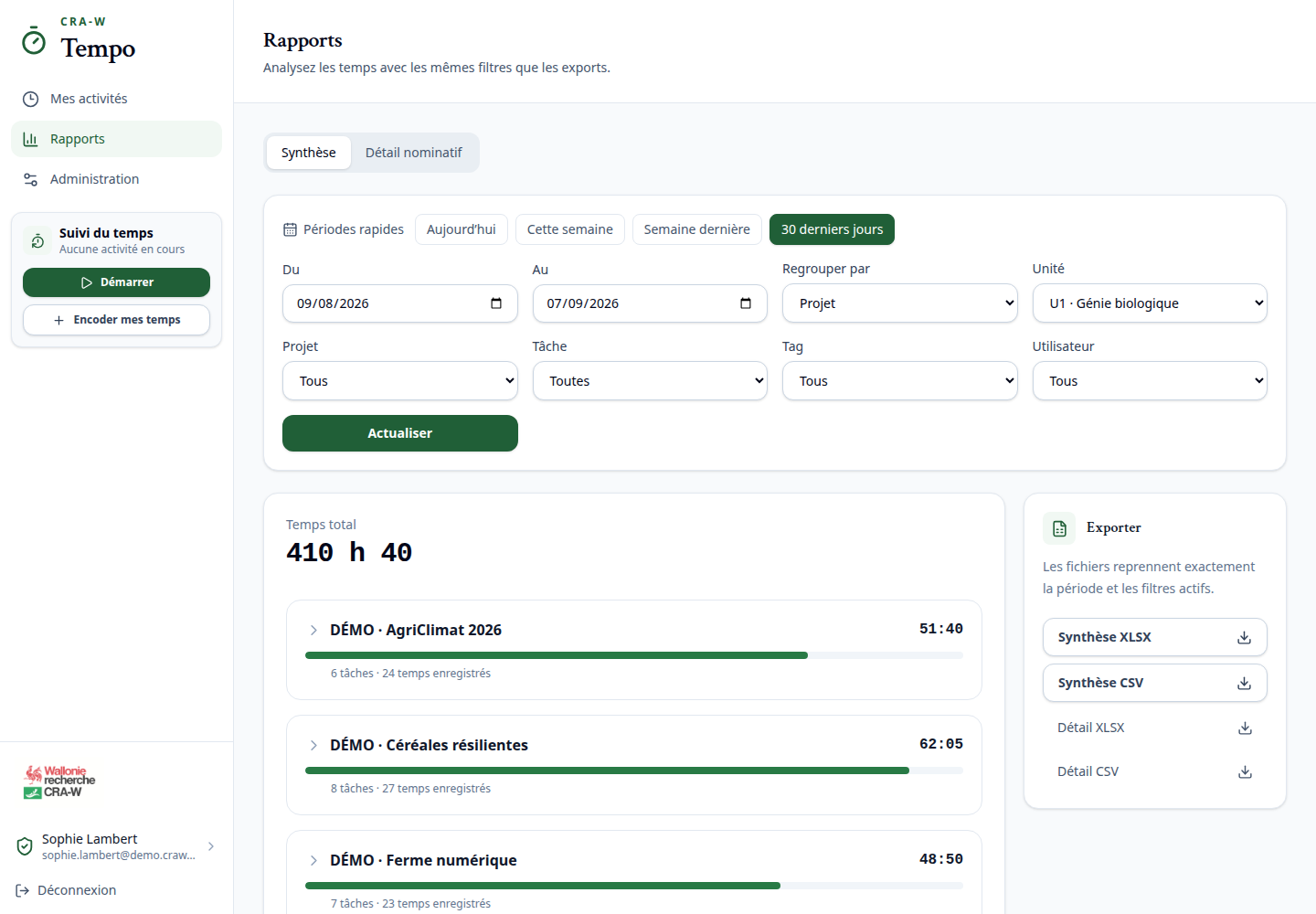Switch to the Détail nominatif tab

(x=414, y=153)
